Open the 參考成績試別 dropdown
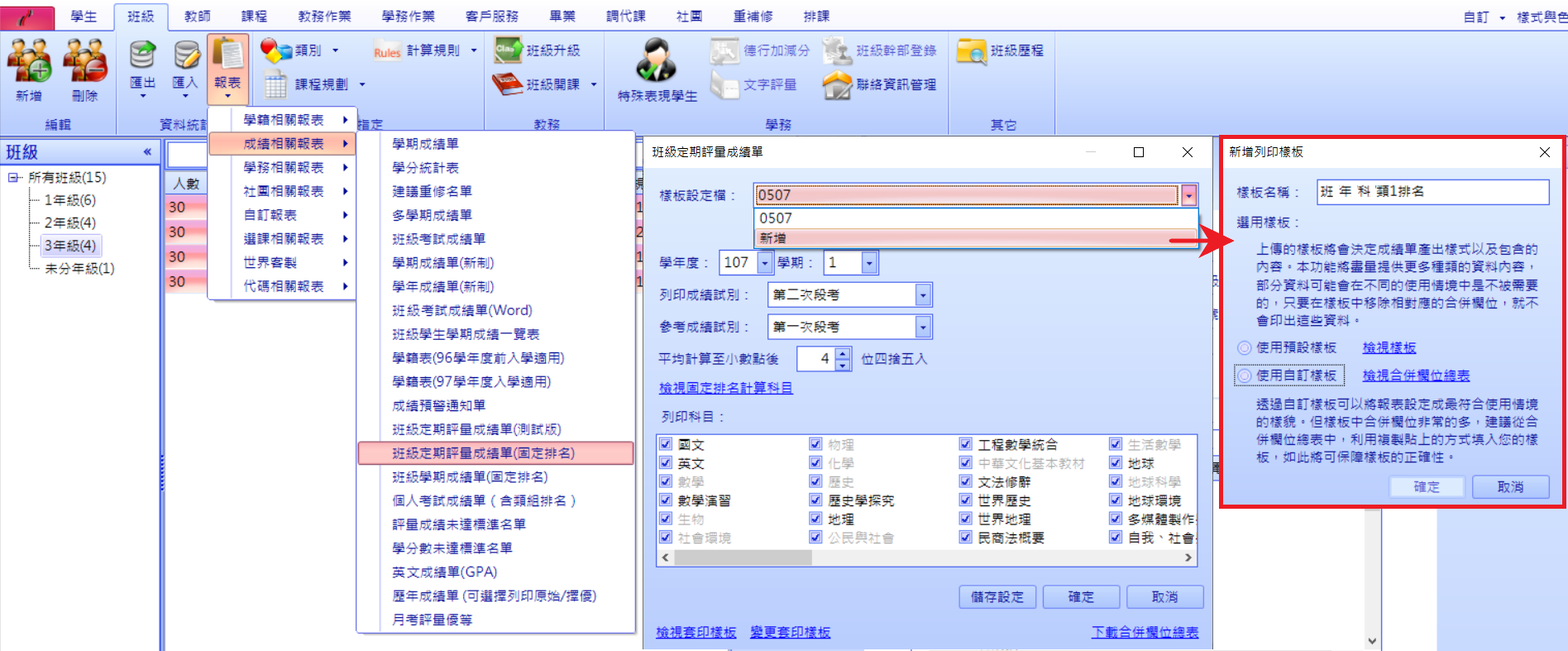This screenshot has width=1568, height=651. [923, 328]
